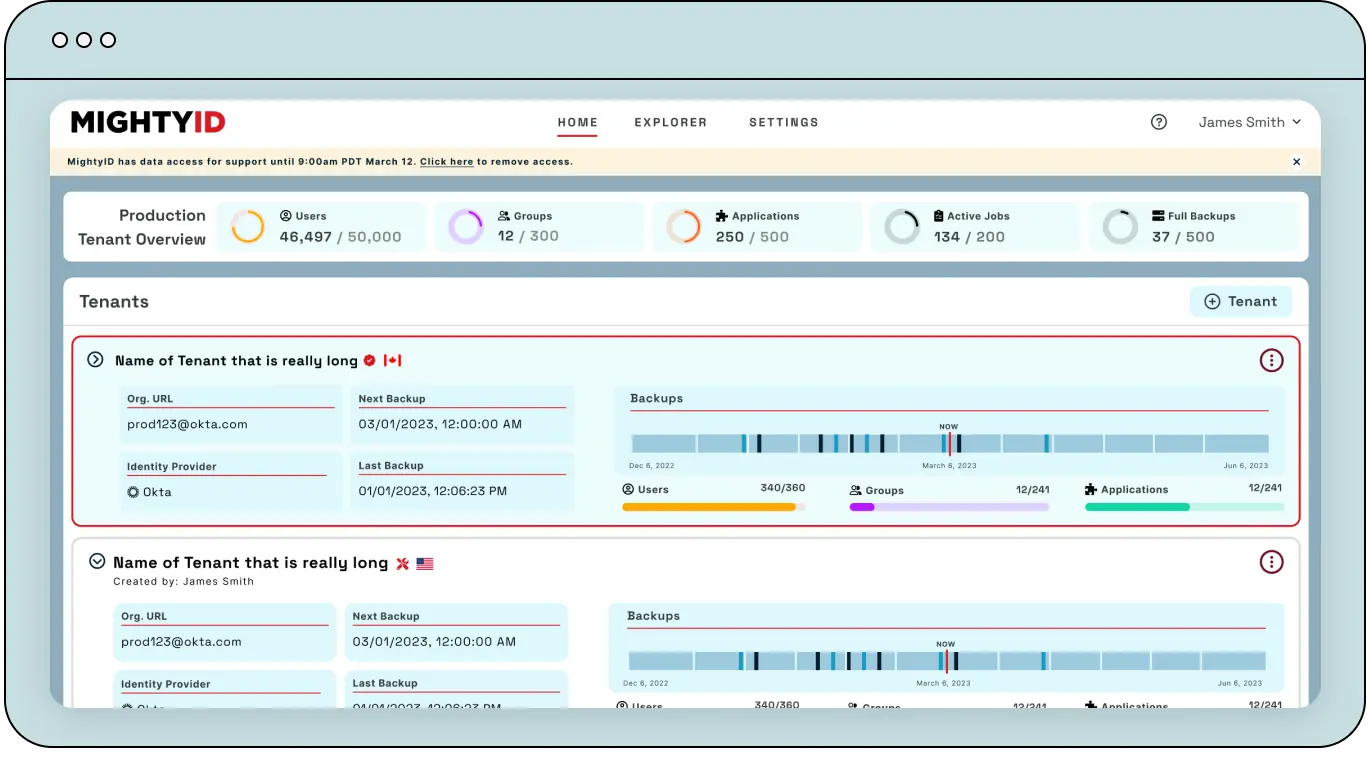Image resolution: width=1368 pixels, height=764 pixels.
Task: Click Groups icon above the purple progress bar
Action: [856, 490]
